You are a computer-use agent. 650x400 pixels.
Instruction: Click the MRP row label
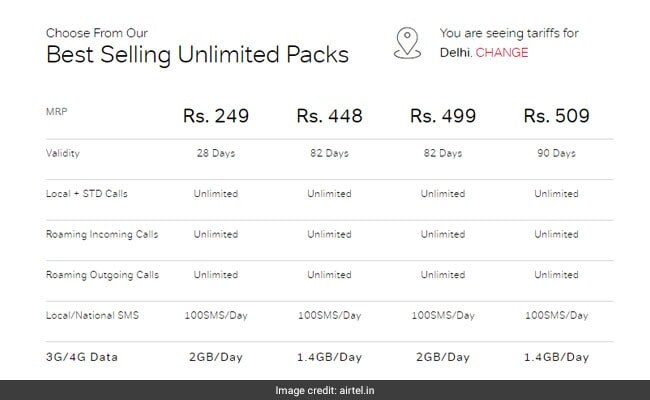(x=58, y=109)
